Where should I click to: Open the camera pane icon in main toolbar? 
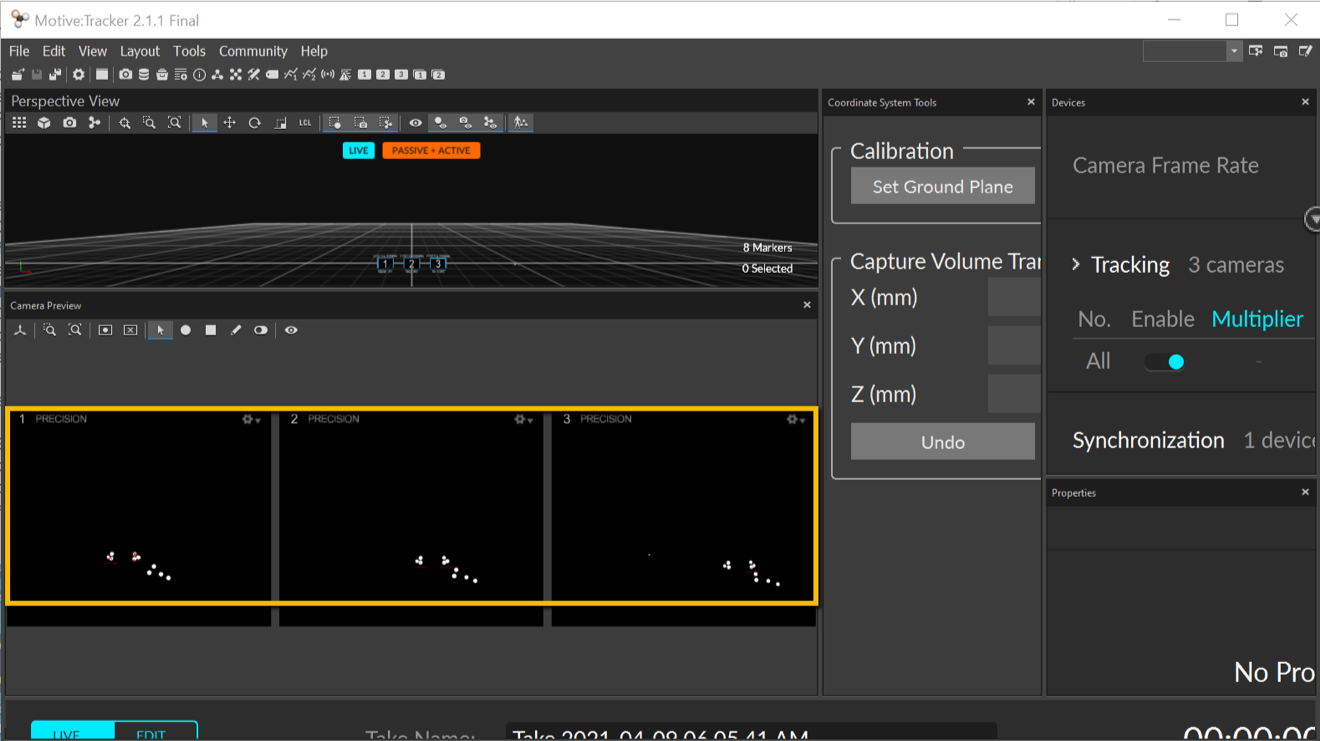click(125, 74)
